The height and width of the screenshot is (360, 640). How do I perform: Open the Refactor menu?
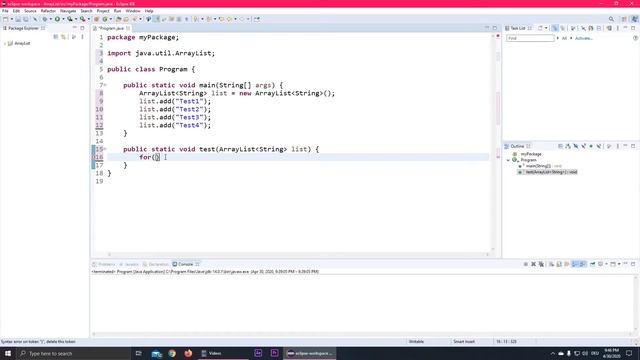[48, 11]
